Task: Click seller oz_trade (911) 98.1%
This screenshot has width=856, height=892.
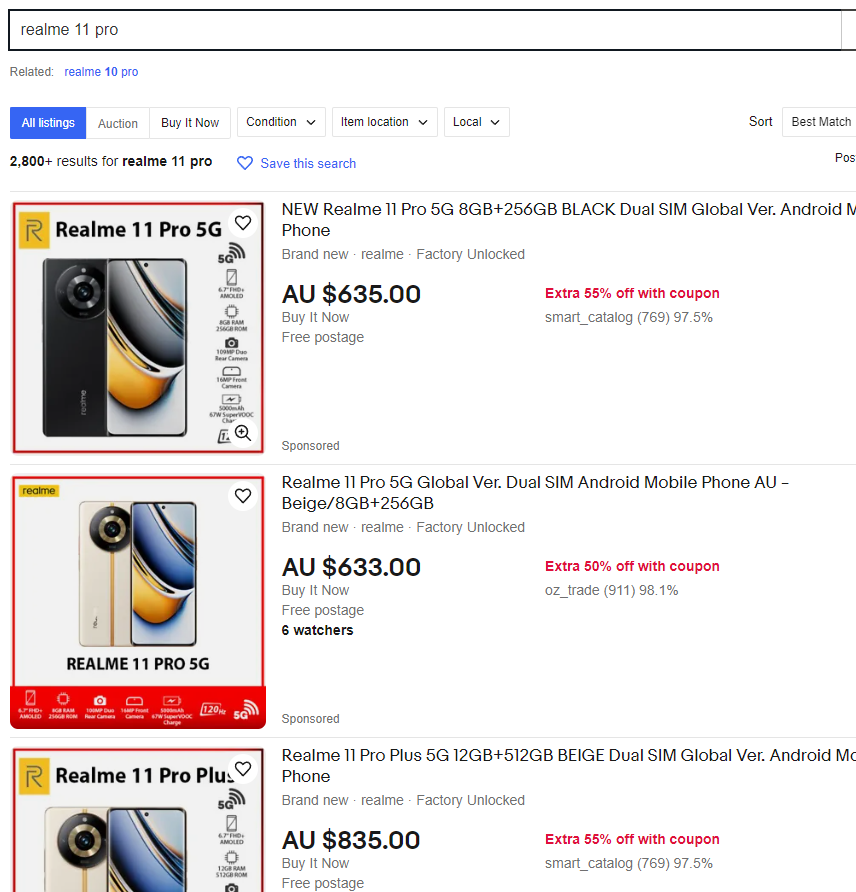Action: tap(611, 590)
